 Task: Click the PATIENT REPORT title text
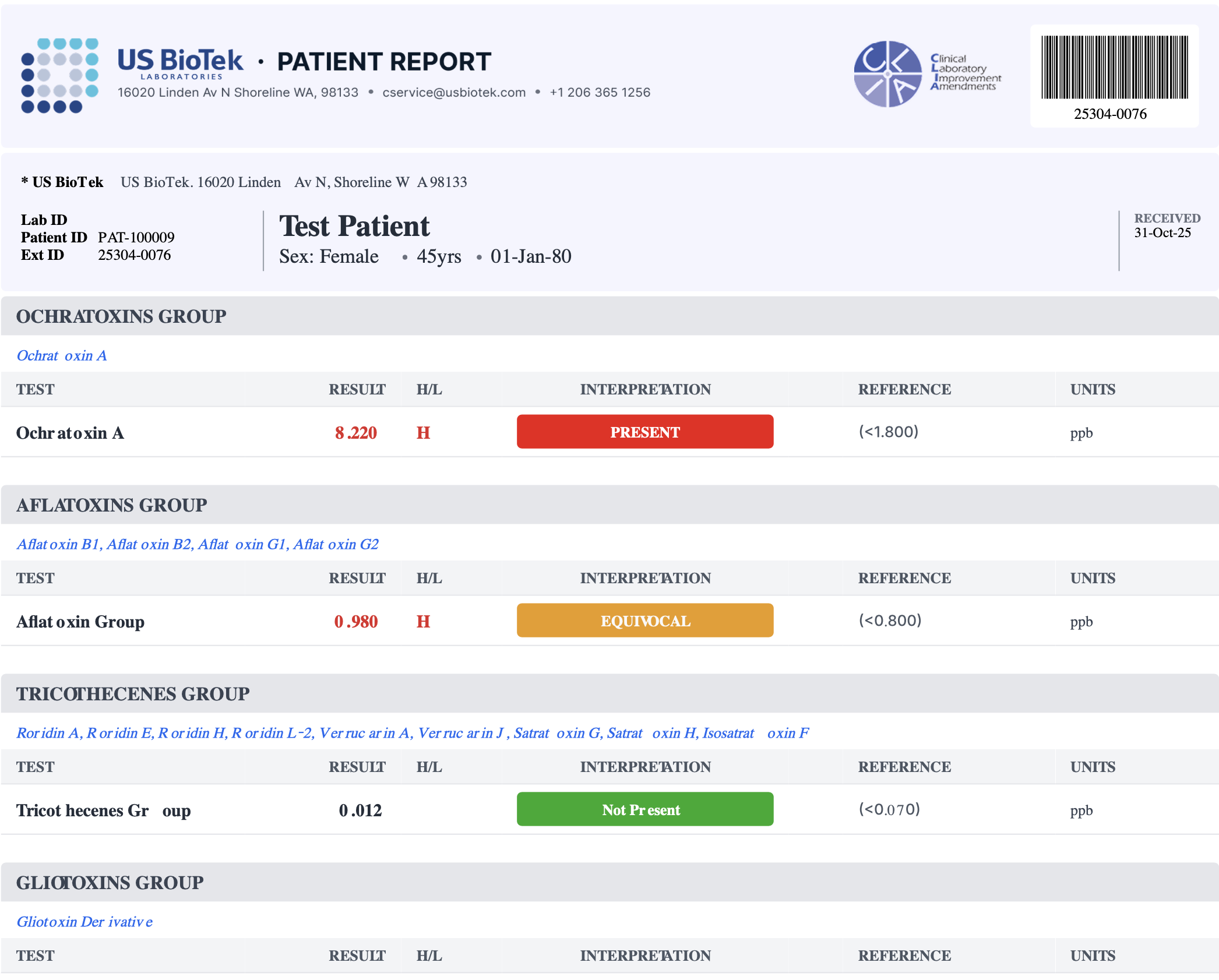coord(384,62)
